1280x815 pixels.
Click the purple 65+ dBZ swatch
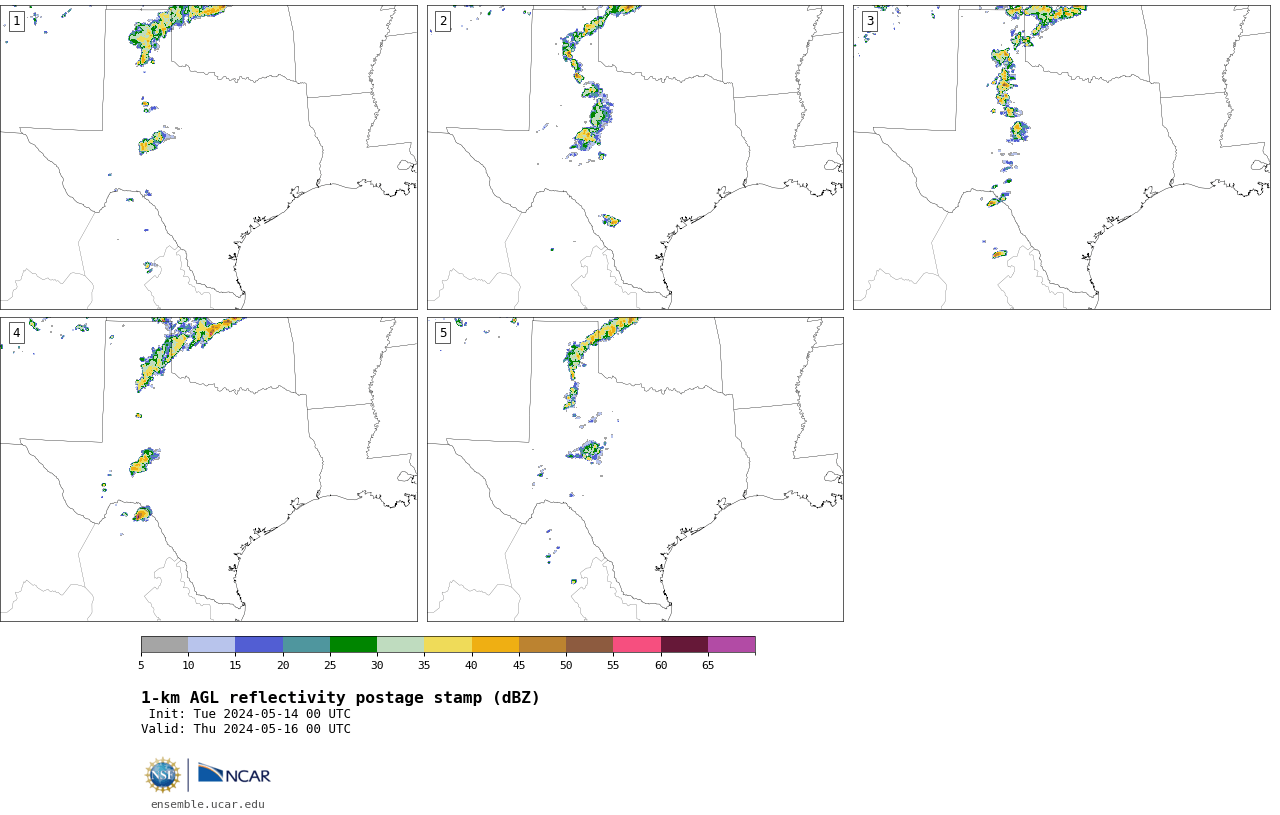point(731,644)
